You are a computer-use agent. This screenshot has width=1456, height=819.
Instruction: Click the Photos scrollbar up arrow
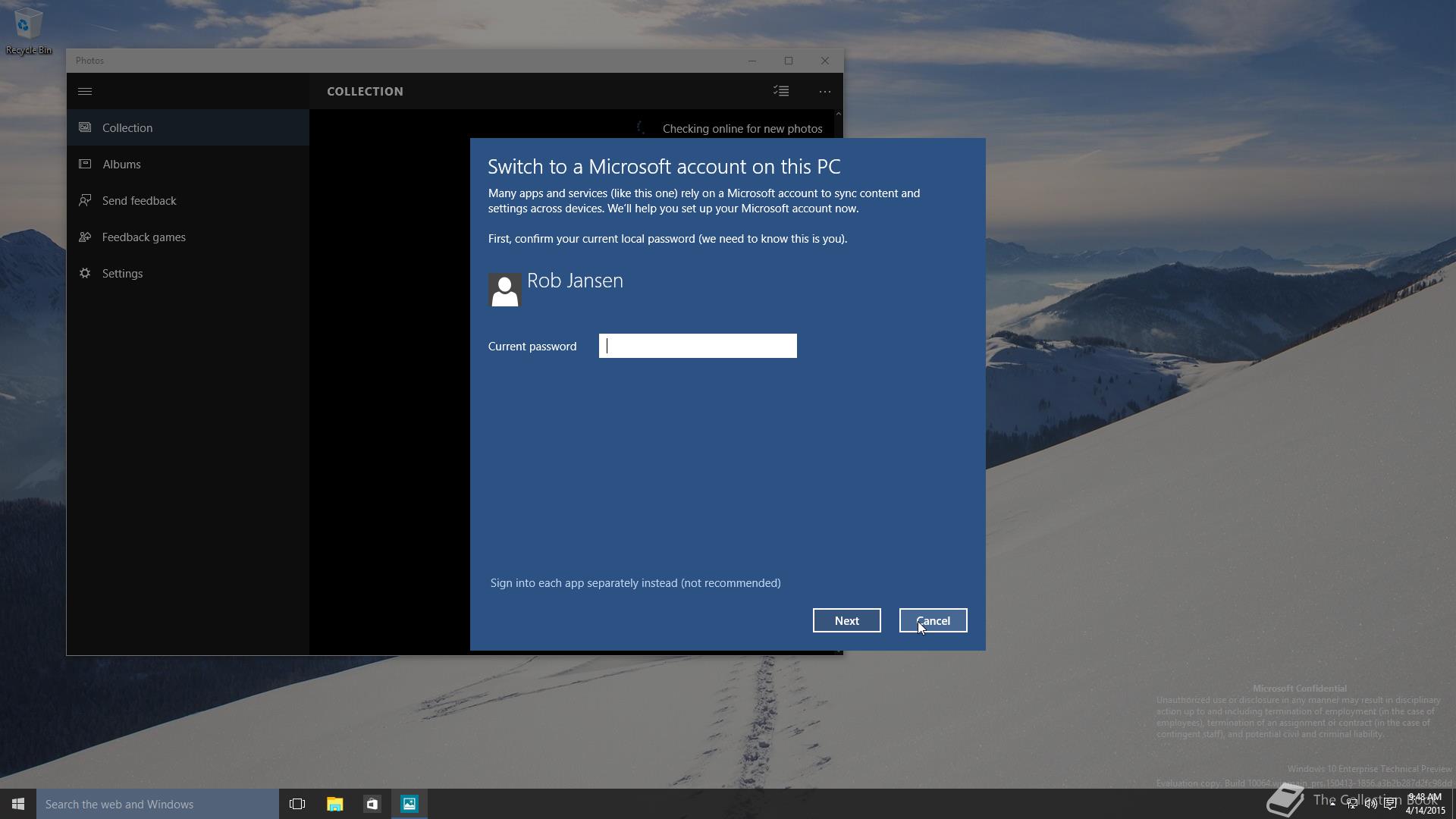[x=838, y=114]
